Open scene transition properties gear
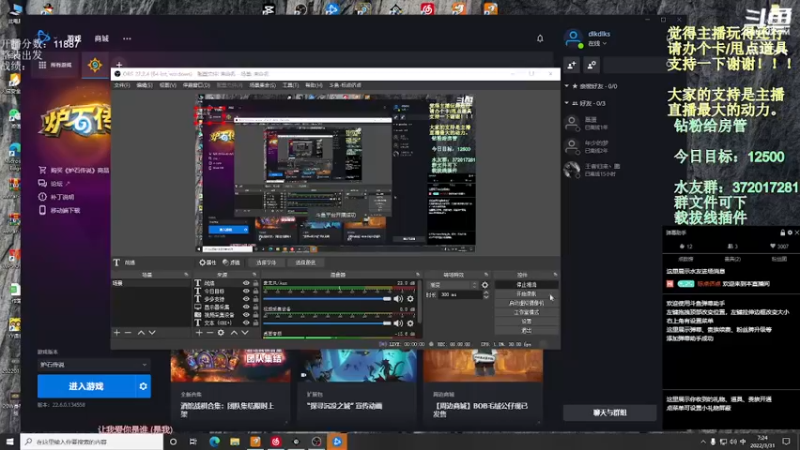 click(x=485, y=285)
